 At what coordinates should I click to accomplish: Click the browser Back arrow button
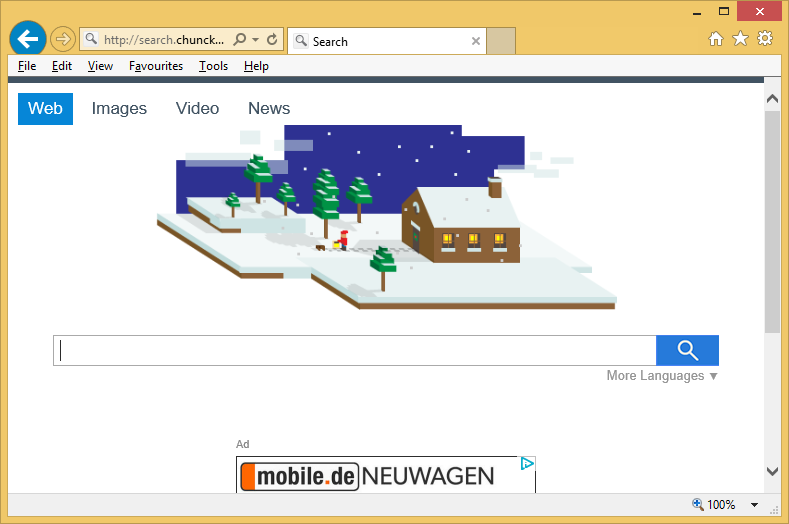click(x=27, y=39)
